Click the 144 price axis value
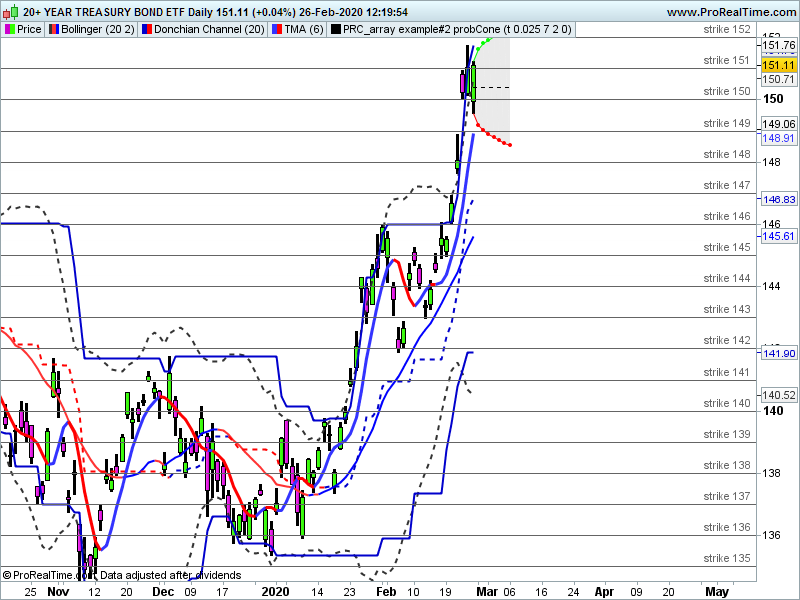Screen dimensions: 800x600 pyautogui.click(x=771, y=286)
